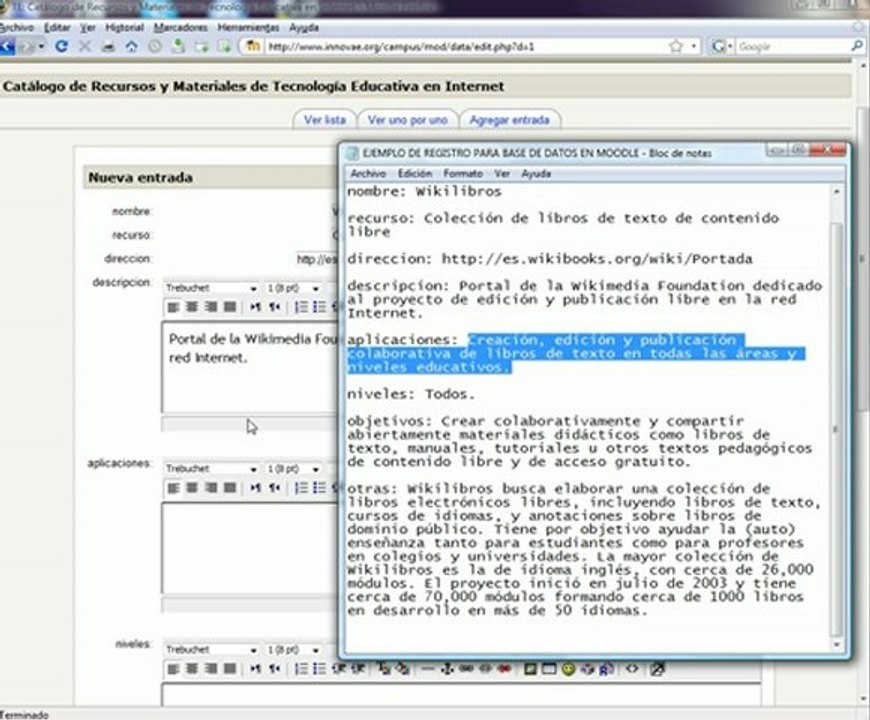The image size is (870, 720).
Task: Enlarge niveles editor to fullscreen
Action: pos(657,669)
